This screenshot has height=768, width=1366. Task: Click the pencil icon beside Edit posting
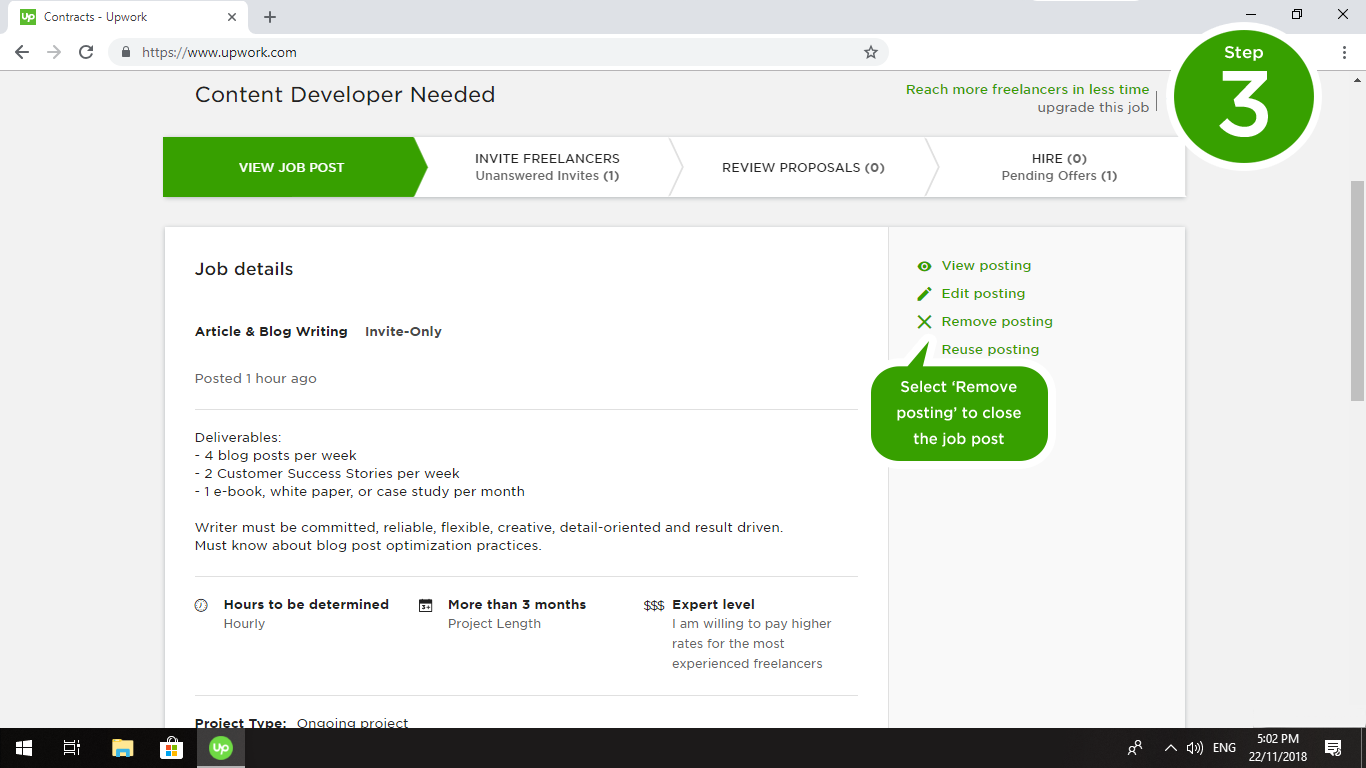pos(924,294)
